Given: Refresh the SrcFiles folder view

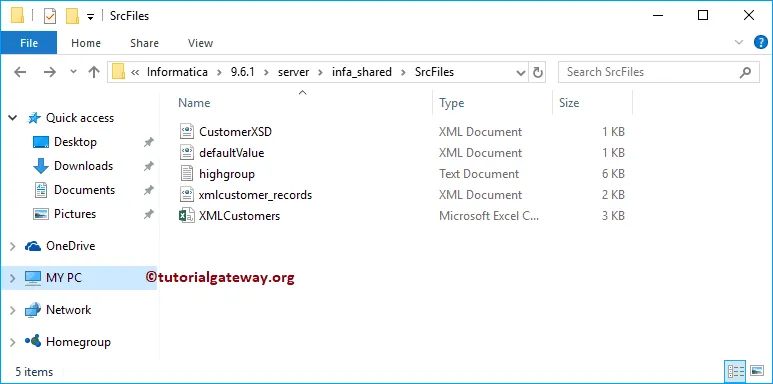Looking at the screenshot, I should tap(538, 73).
